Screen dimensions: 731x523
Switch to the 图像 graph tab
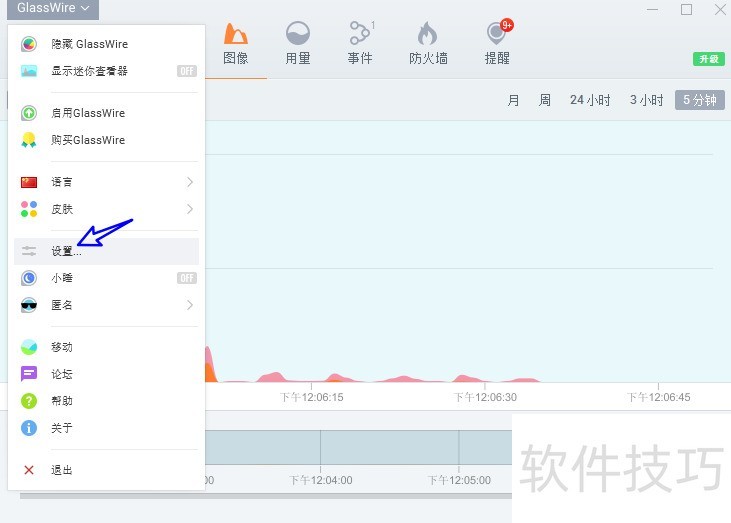pos(235,44)
